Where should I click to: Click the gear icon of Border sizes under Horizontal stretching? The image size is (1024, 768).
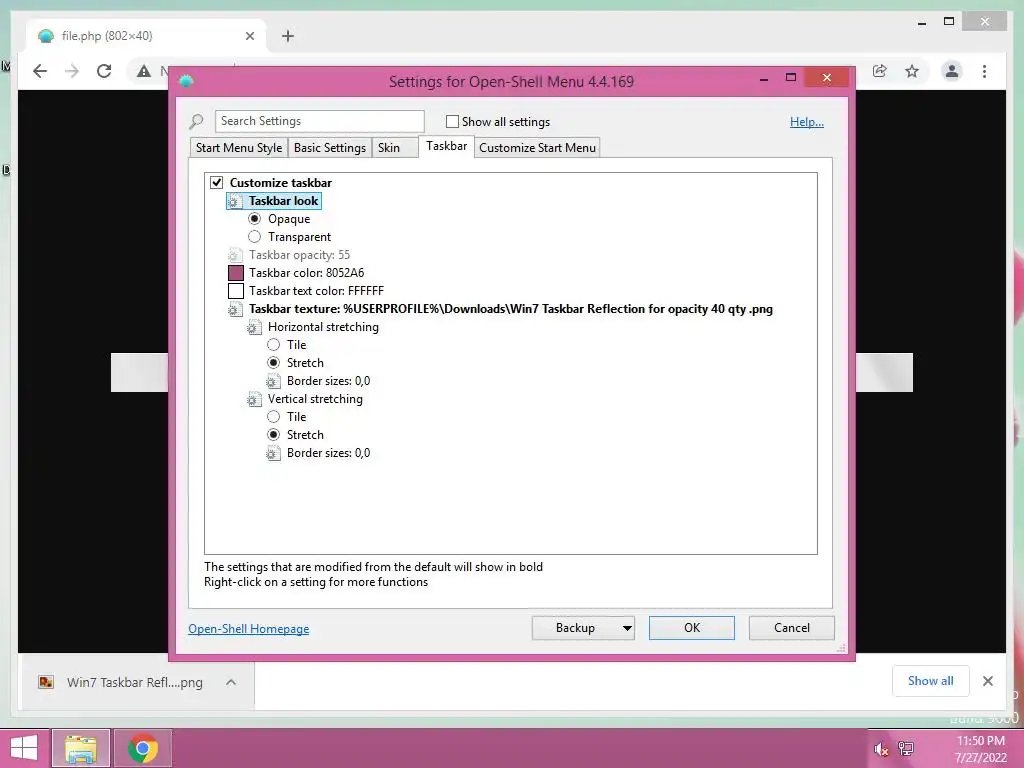[x=273, y=381]
